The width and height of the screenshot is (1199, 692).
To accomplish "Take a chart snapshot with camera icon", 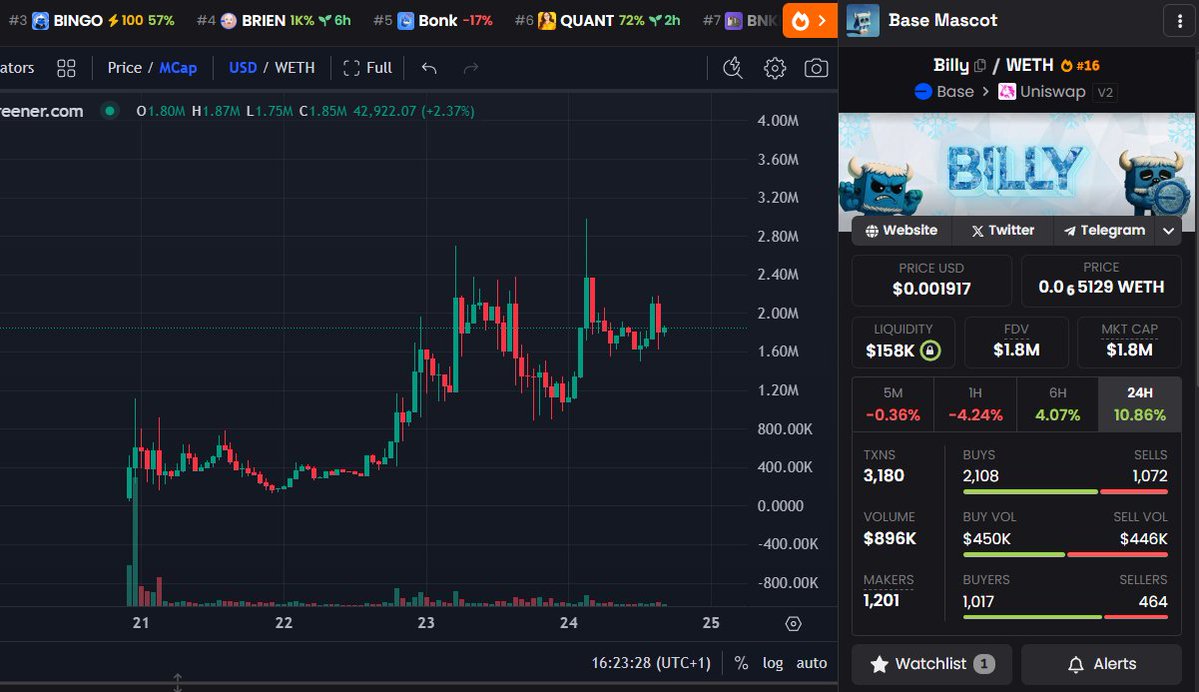I will tap(816, 68).
